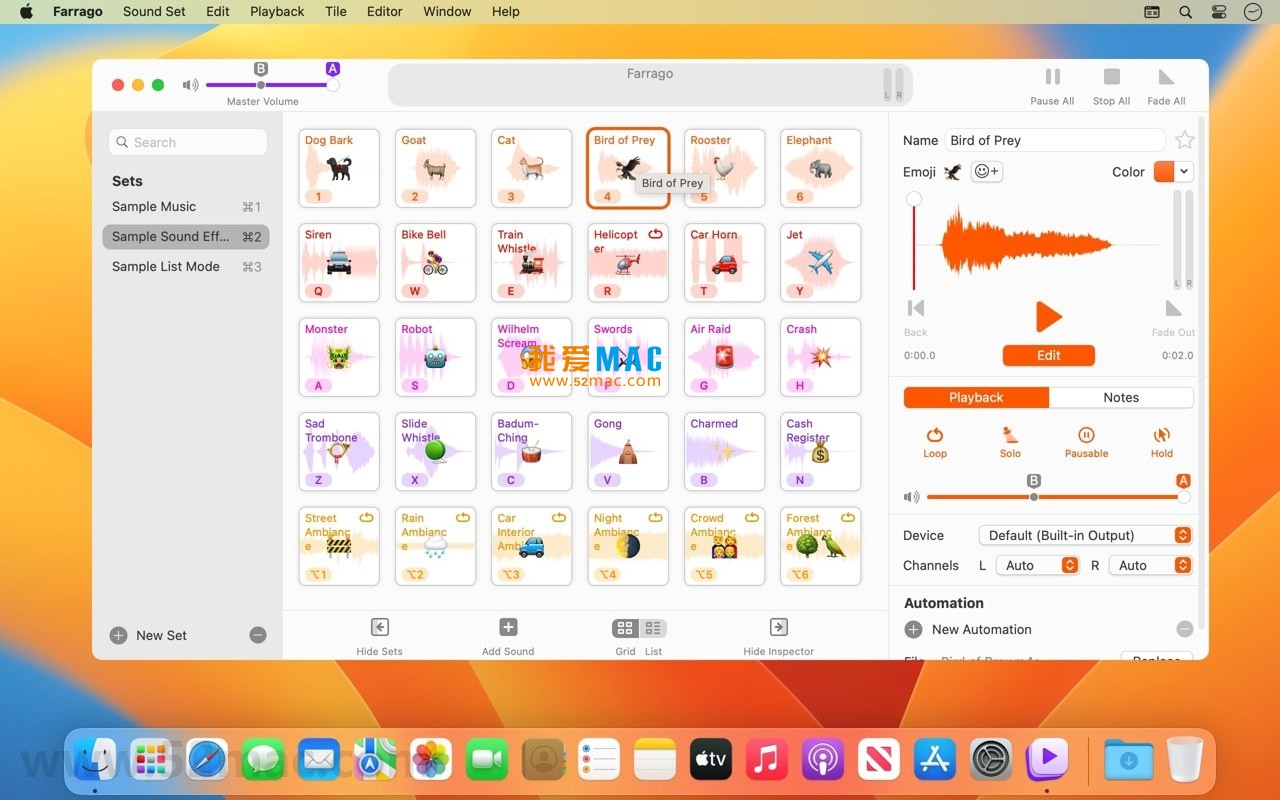Open left channel Auto dropdown

(x=1037, y=565)
